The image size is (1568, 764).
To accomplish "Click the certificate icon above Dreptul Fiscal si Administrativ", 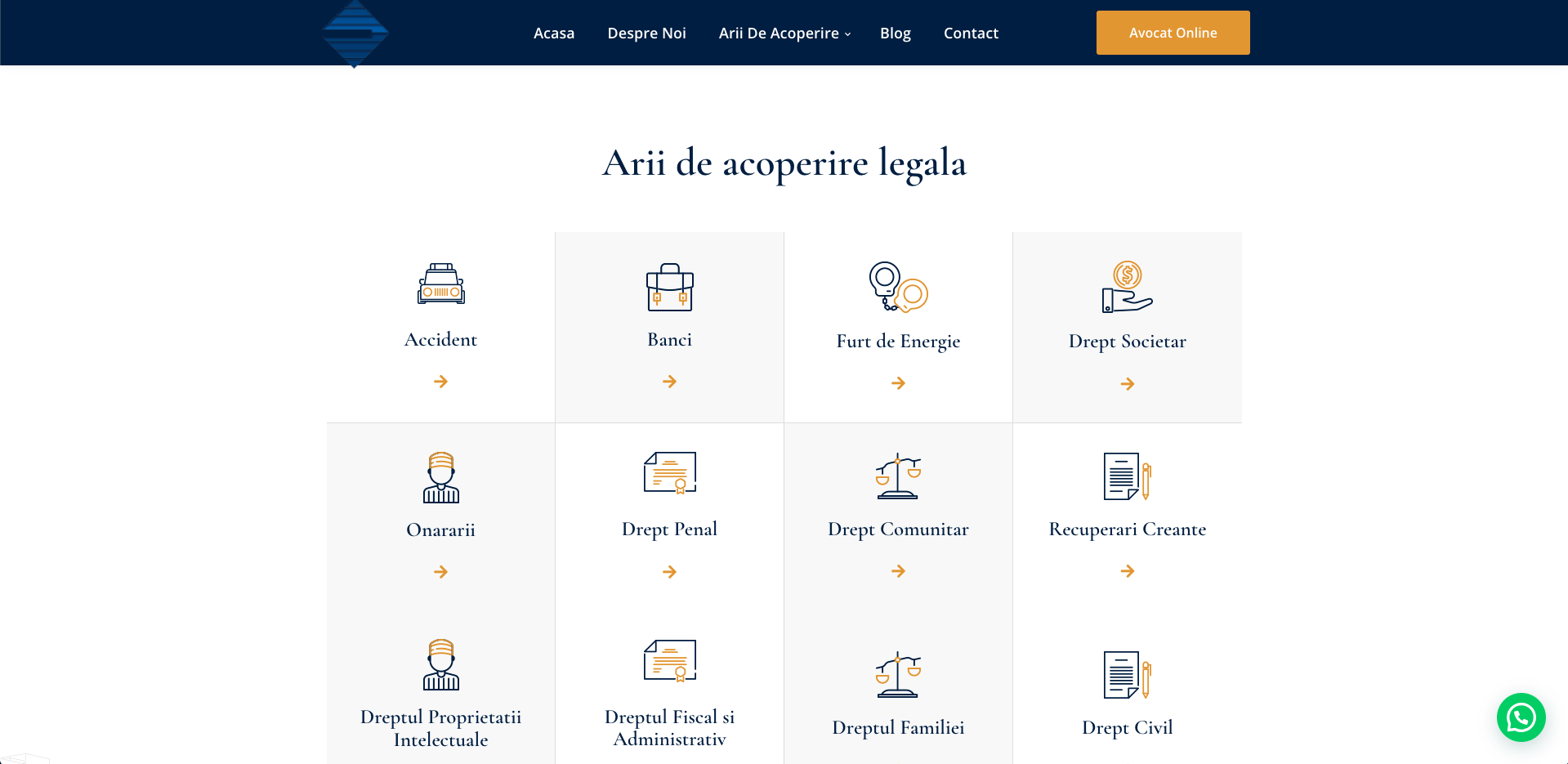I will [670, 660].
